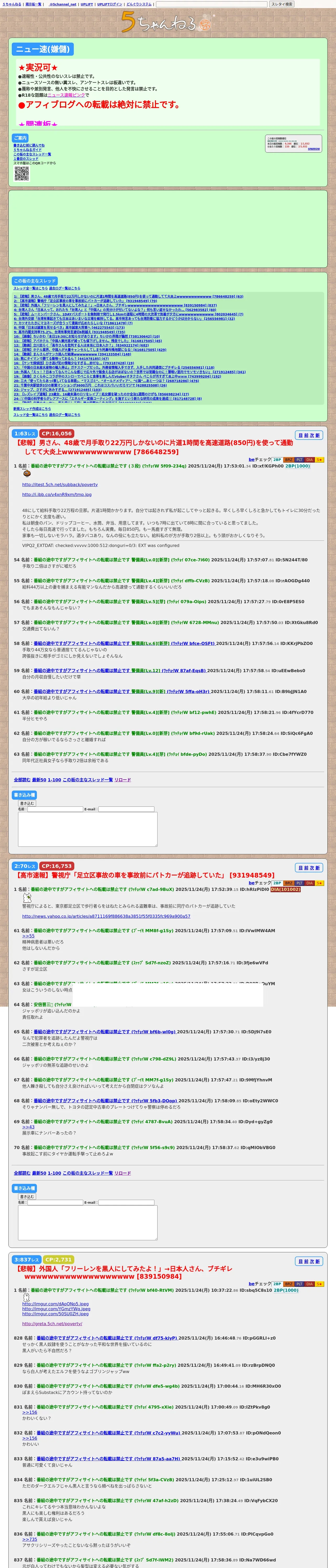Viewport: 336px width, 1568px height.
Task: Click the board statistics SPARROW widget
Action: 293,144
